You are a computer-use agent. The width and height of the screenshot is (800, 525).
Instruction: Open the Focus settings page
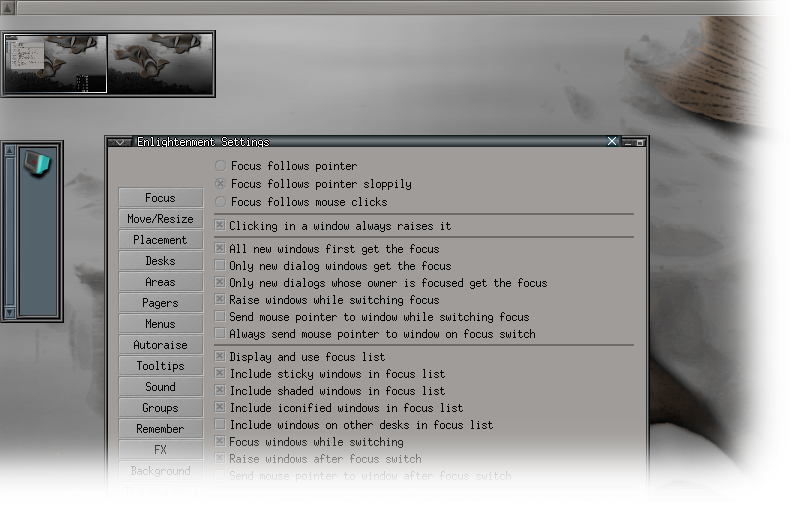(x=160, y=198)
